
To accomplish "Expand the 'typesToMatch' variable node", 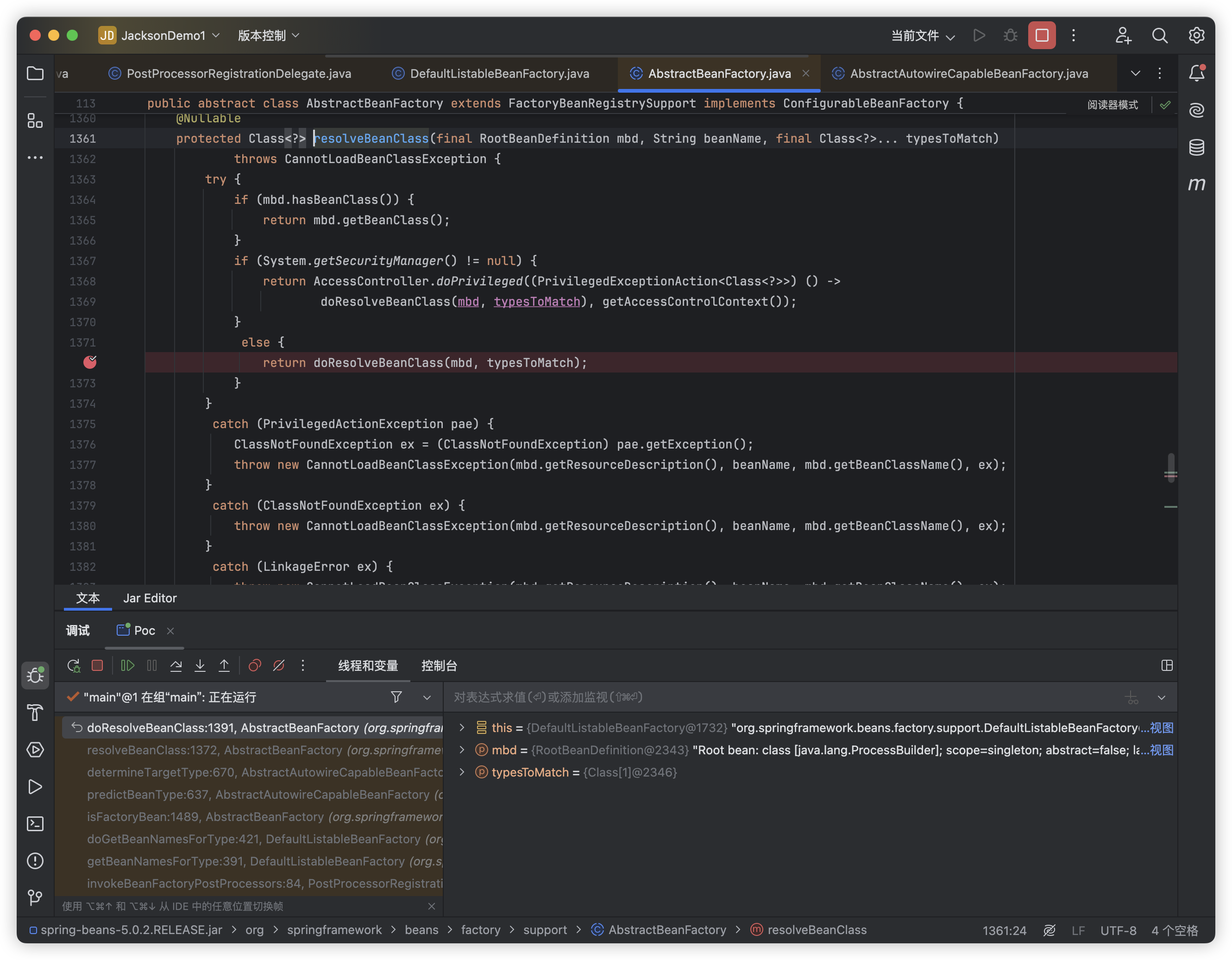I will coord(462,772).
